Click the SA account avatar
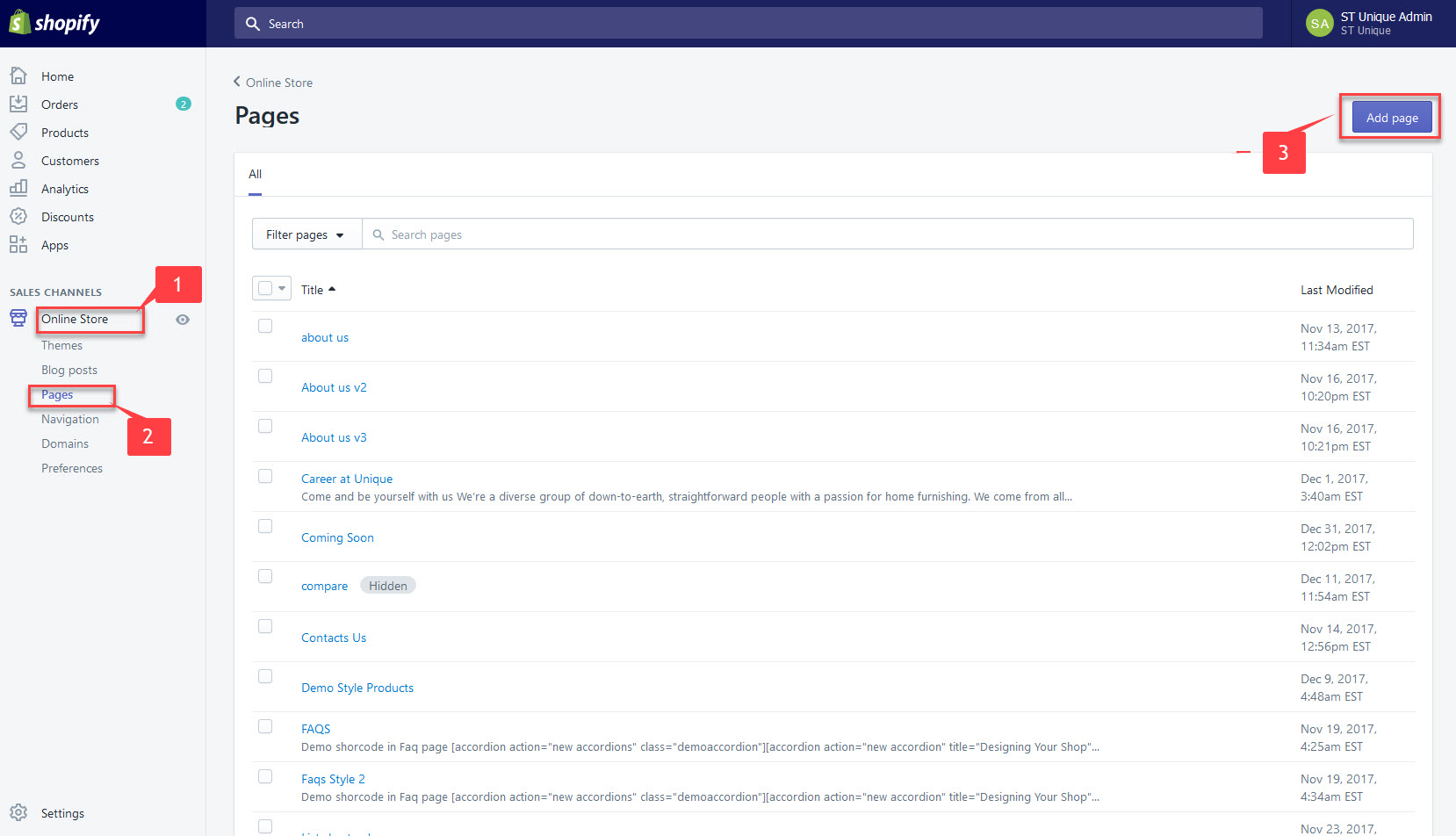 pos(1320,24)
